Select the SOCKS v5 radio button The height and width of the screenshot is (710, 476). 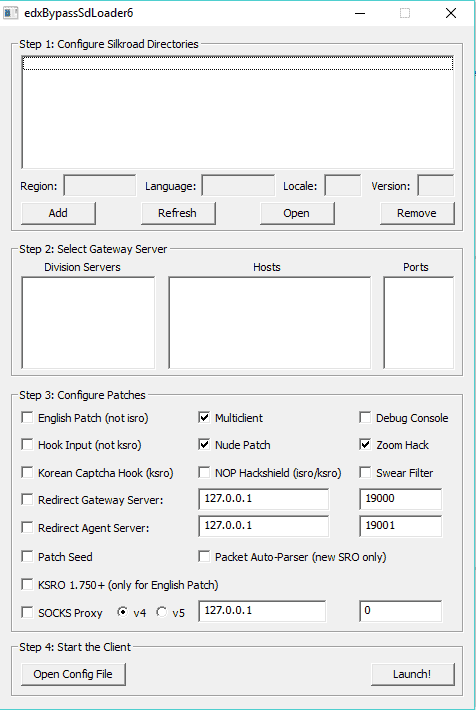(x=162, y=612)
